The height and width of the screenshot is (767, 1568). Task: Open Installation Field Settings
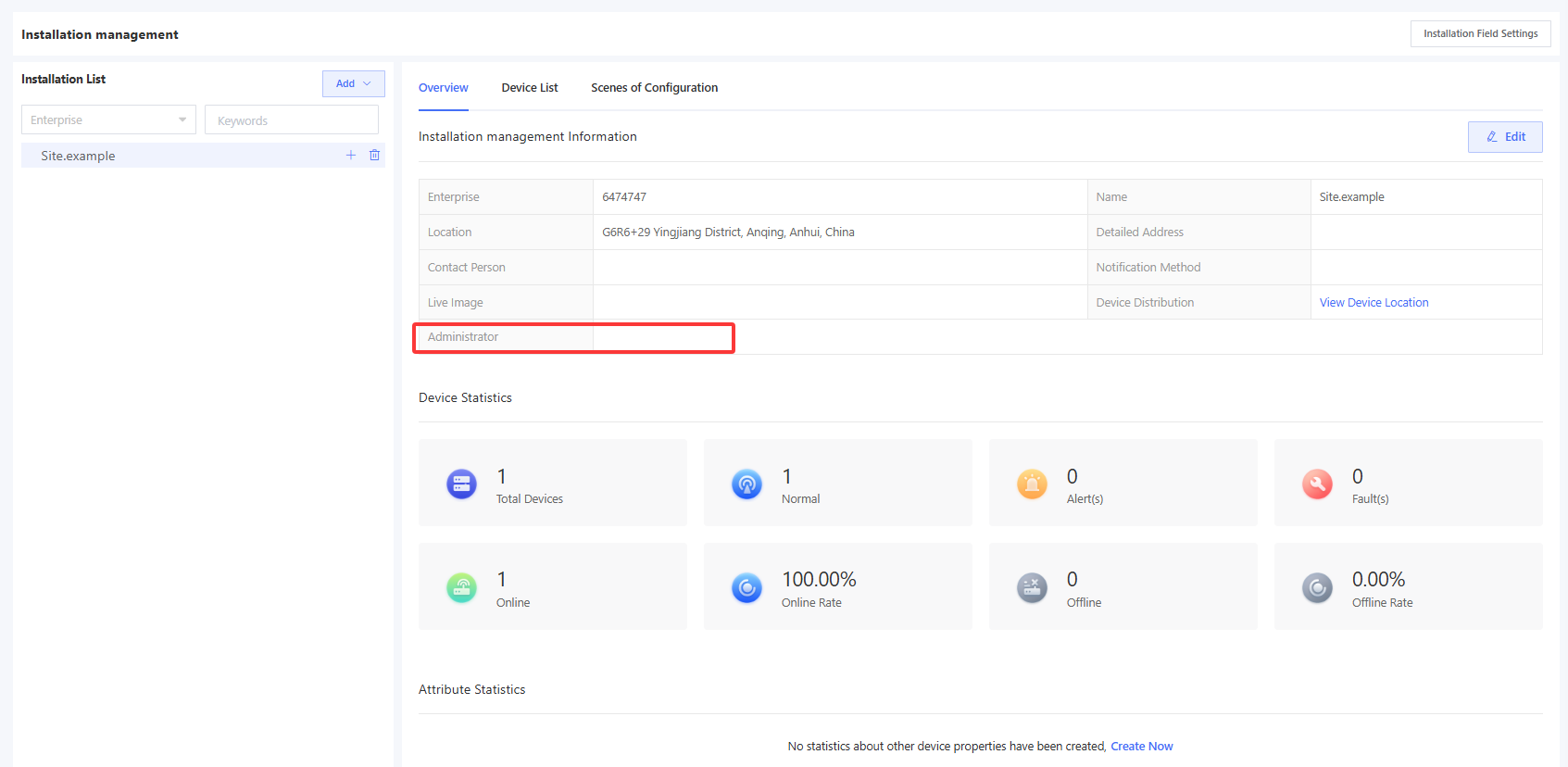[1480, 34]
